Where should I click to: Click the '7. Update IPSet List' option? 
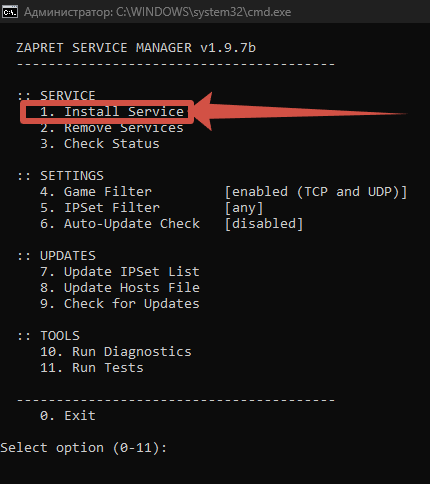coord(120,272)
